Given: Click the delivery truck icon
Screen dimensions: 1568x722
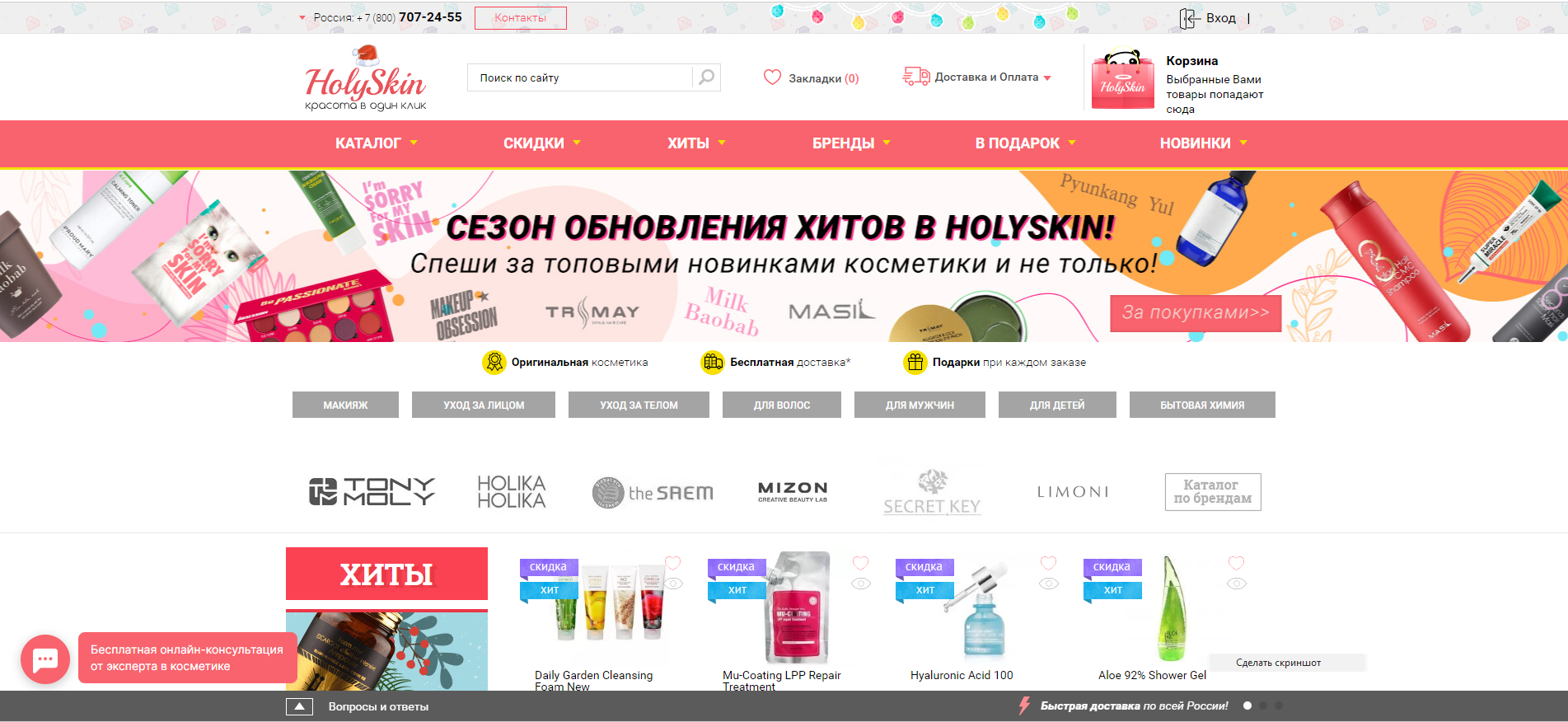Looking at the screenshot, I should 916,77.
